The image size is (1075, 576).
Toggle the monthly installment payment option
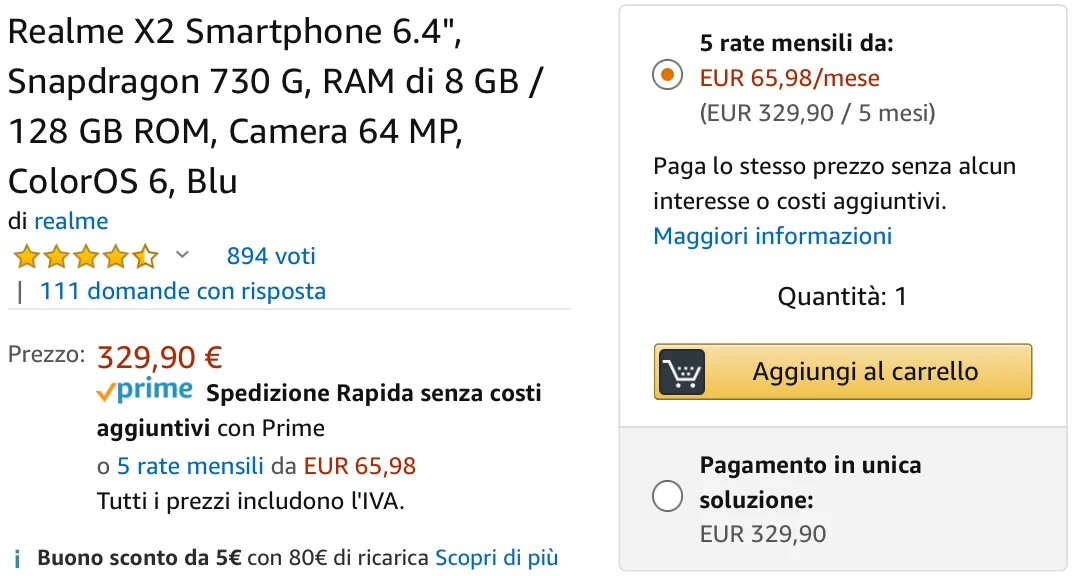[667, 74]
